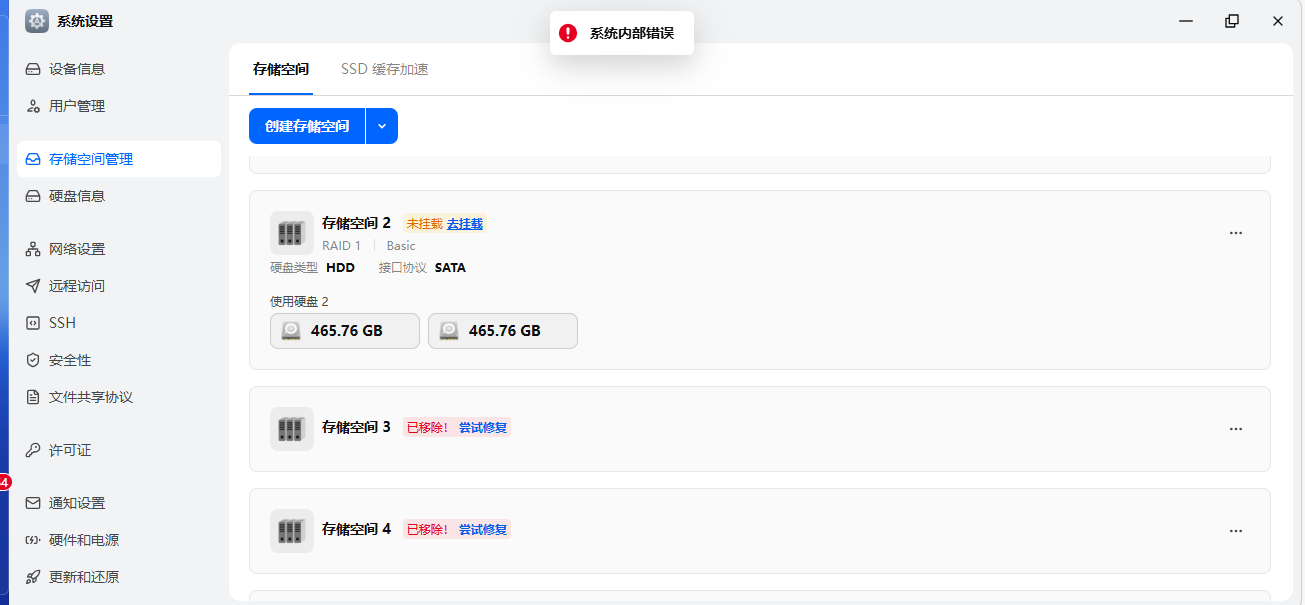Click the 存储空间 4 server icon
Viewport: 1305px width, 605px height.
292,531
